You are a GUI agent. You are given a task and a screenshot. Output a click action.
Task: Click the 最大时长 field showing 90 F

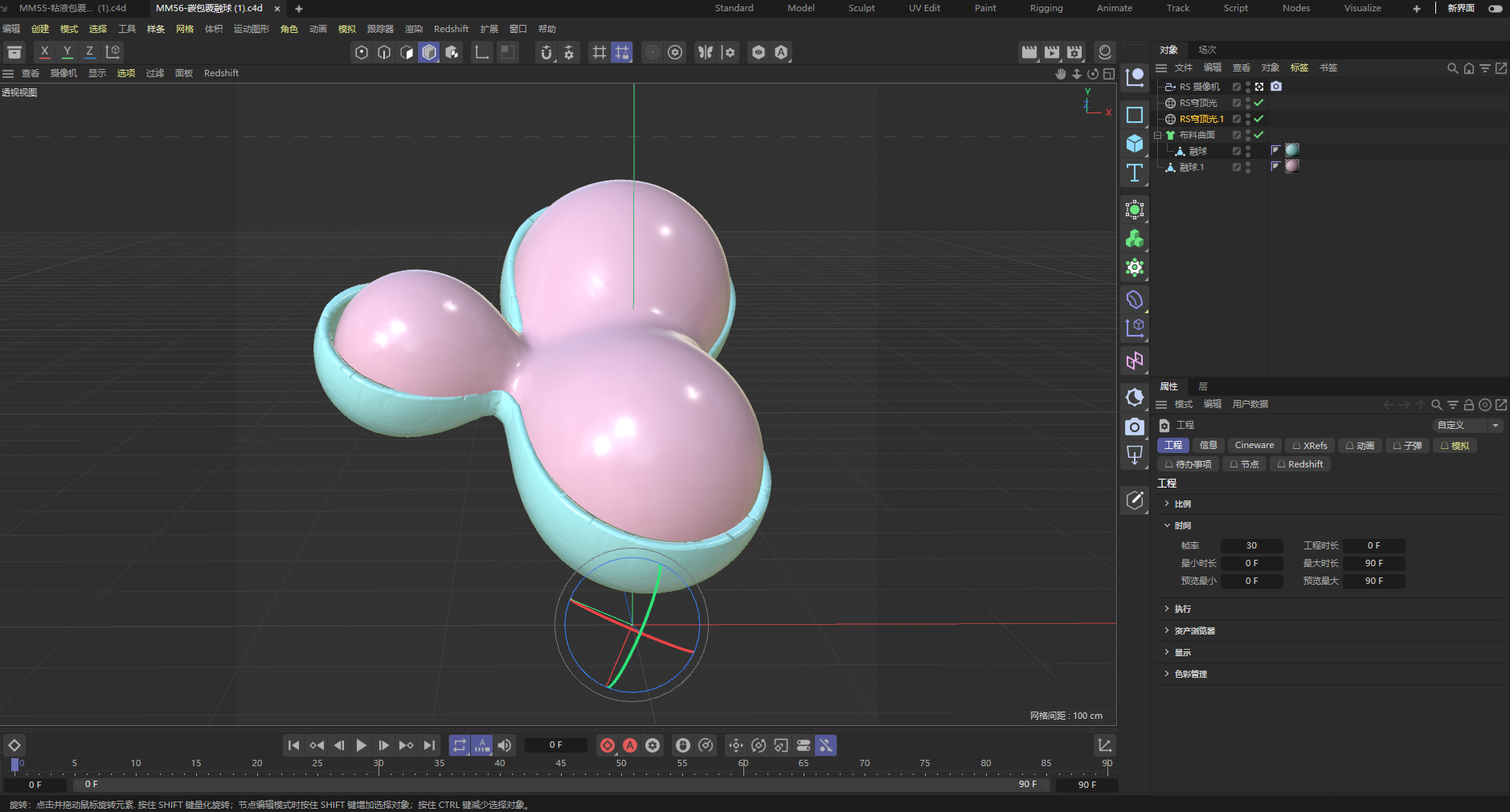pos(1373,563)
